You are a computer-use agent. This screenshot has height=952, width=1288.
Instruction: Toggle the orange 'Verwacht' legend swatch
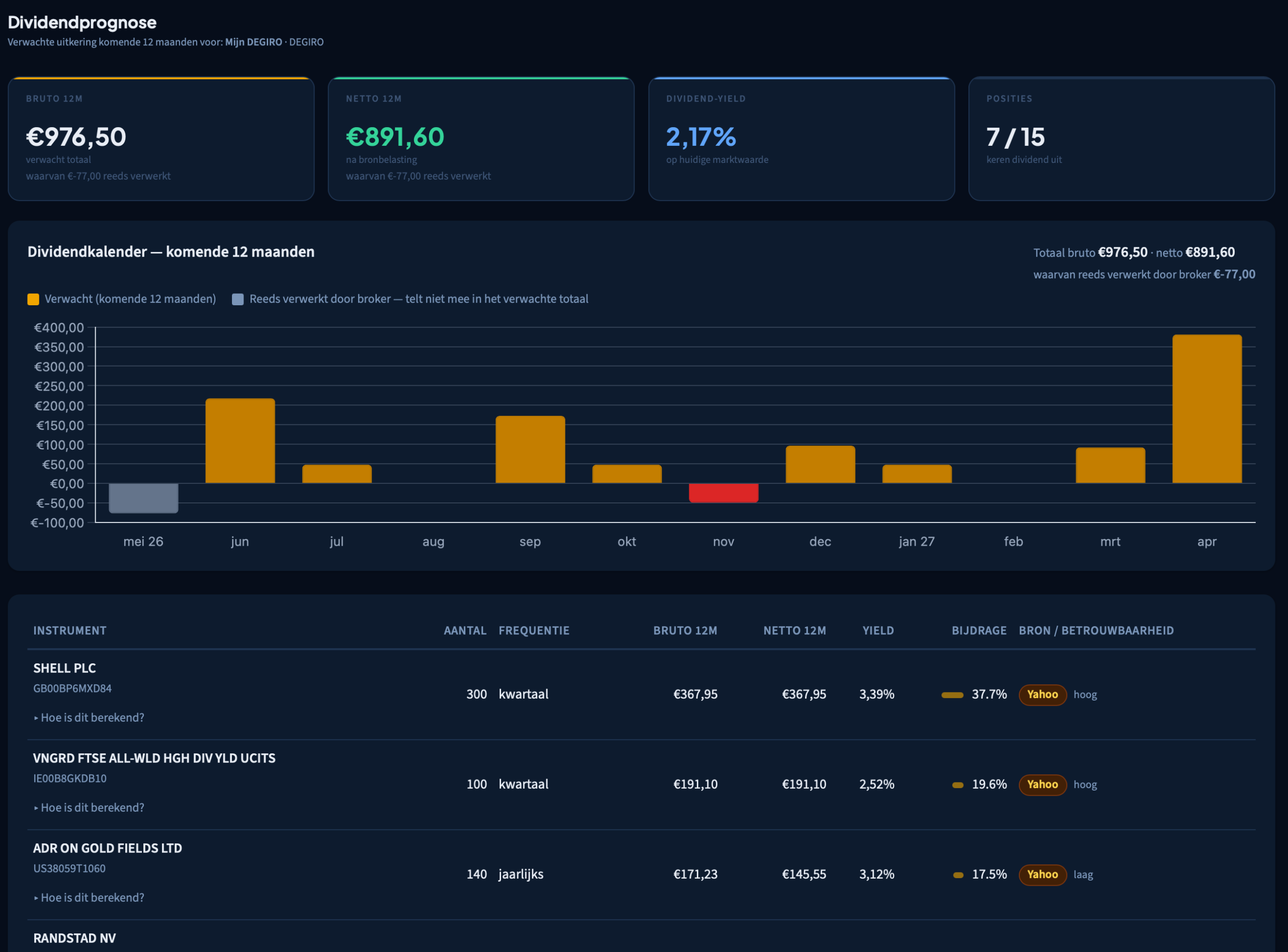point(33,299)
